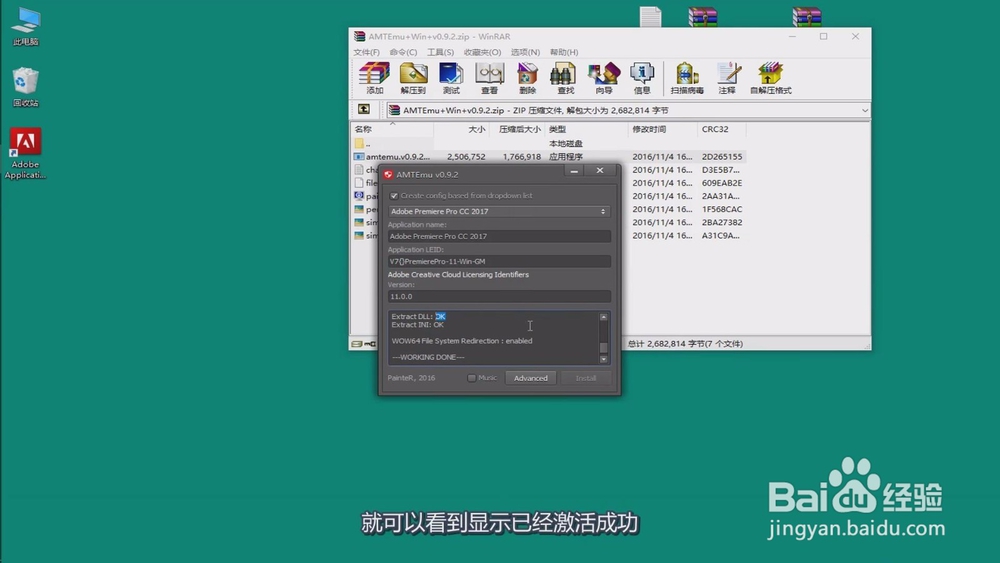This screenshot has height=563, width=1000.
Task: Click the Application name input field
Action: (x=499, y=236)
